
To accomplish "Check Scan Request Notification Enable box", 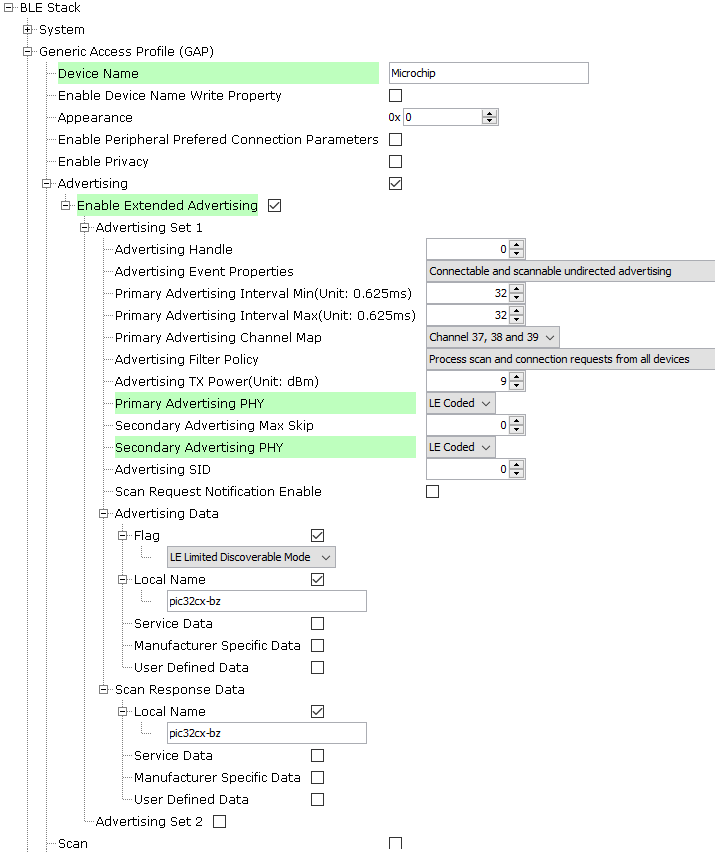I will pos(432,492).
